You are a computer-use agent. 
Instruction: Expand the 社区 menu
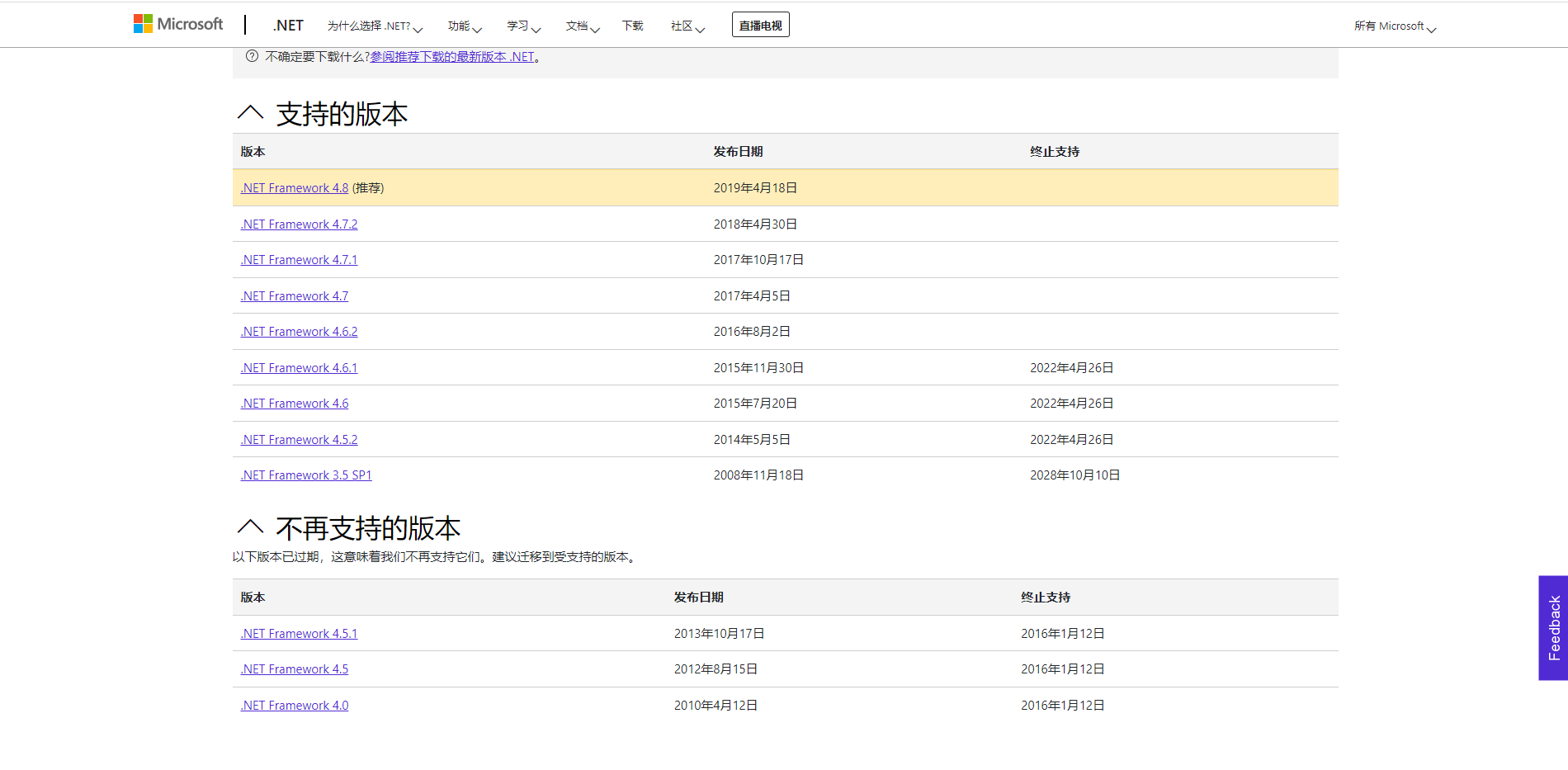[687, 26]
